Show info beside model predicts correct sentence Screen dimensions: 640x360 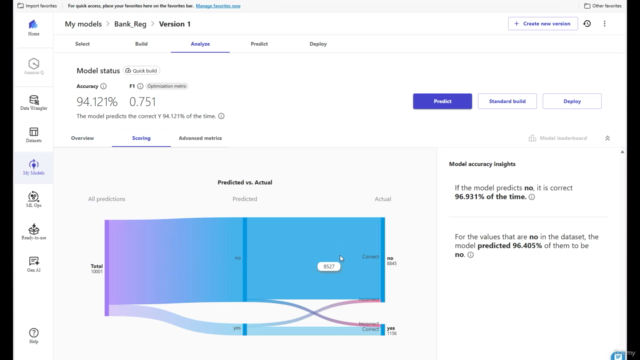[221, 116]
